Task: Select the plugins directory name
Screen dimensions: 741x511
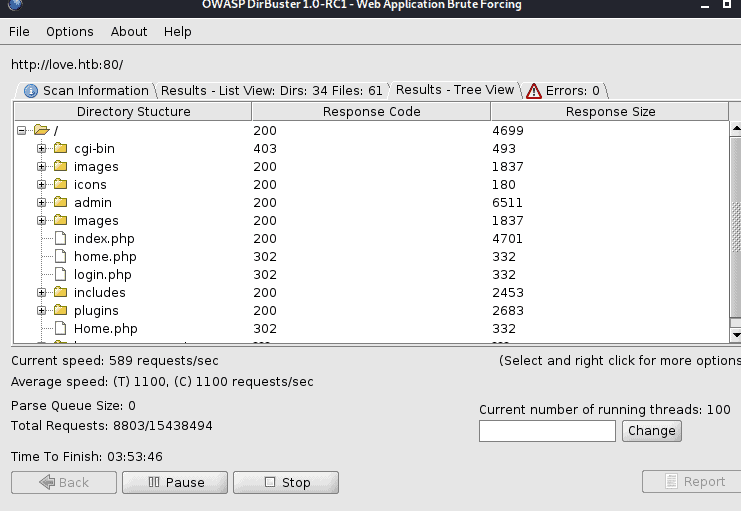Action: coord(96,311)
